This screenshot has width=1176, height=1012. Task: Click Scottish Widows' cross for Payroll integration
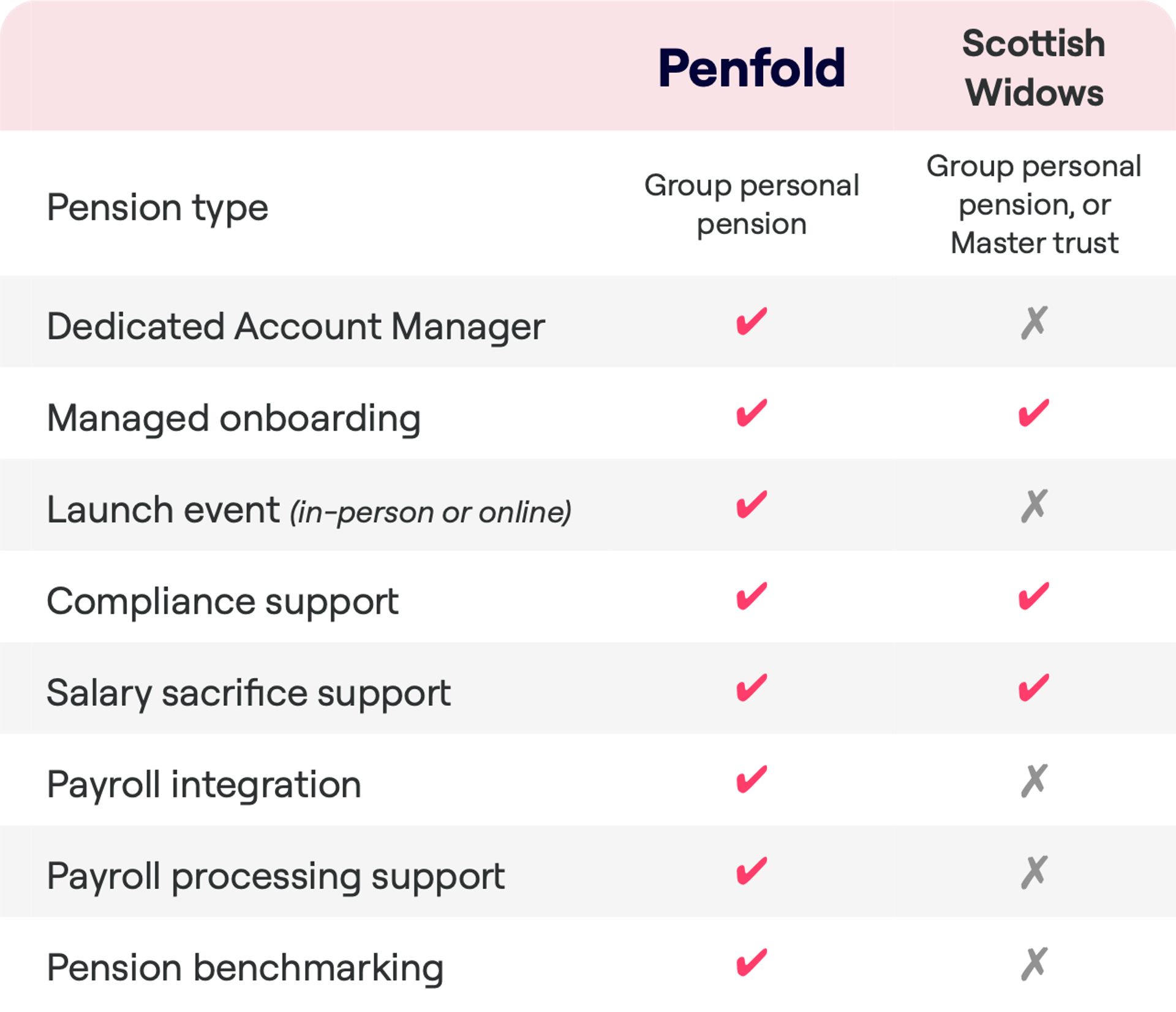[1034, 780]
